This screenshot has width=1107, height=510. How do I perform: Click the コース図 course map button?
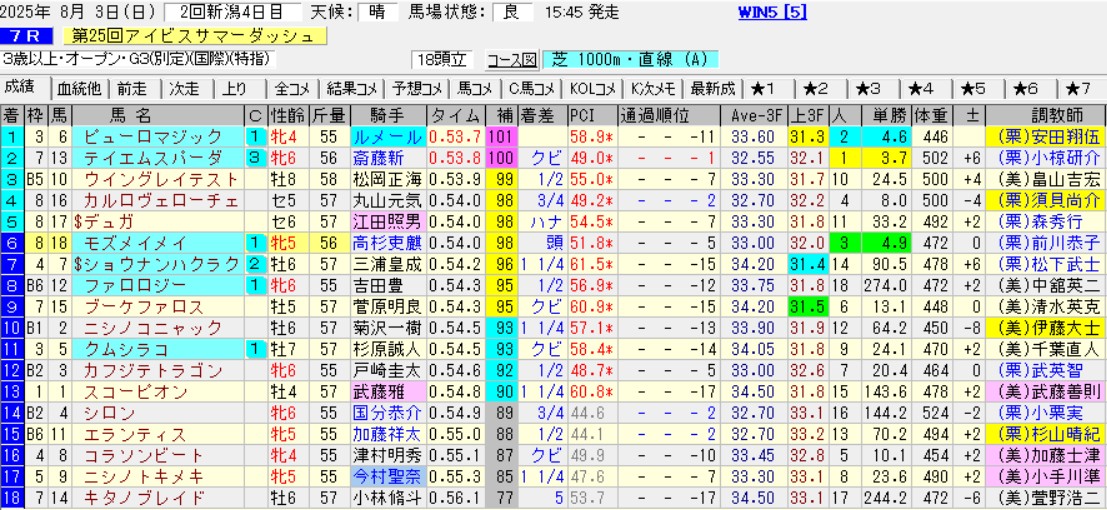pyautogui.click(x=512, y=60)
